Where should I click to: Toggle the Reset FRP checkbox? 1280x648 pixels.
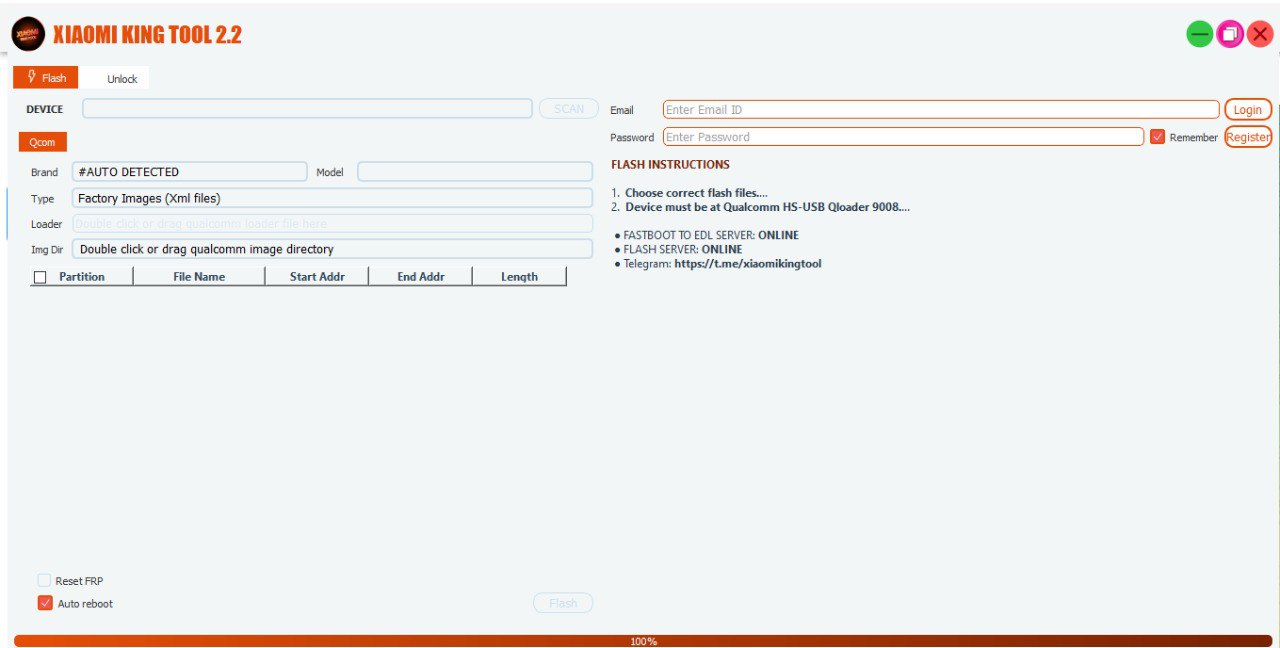tap(44, 580)
